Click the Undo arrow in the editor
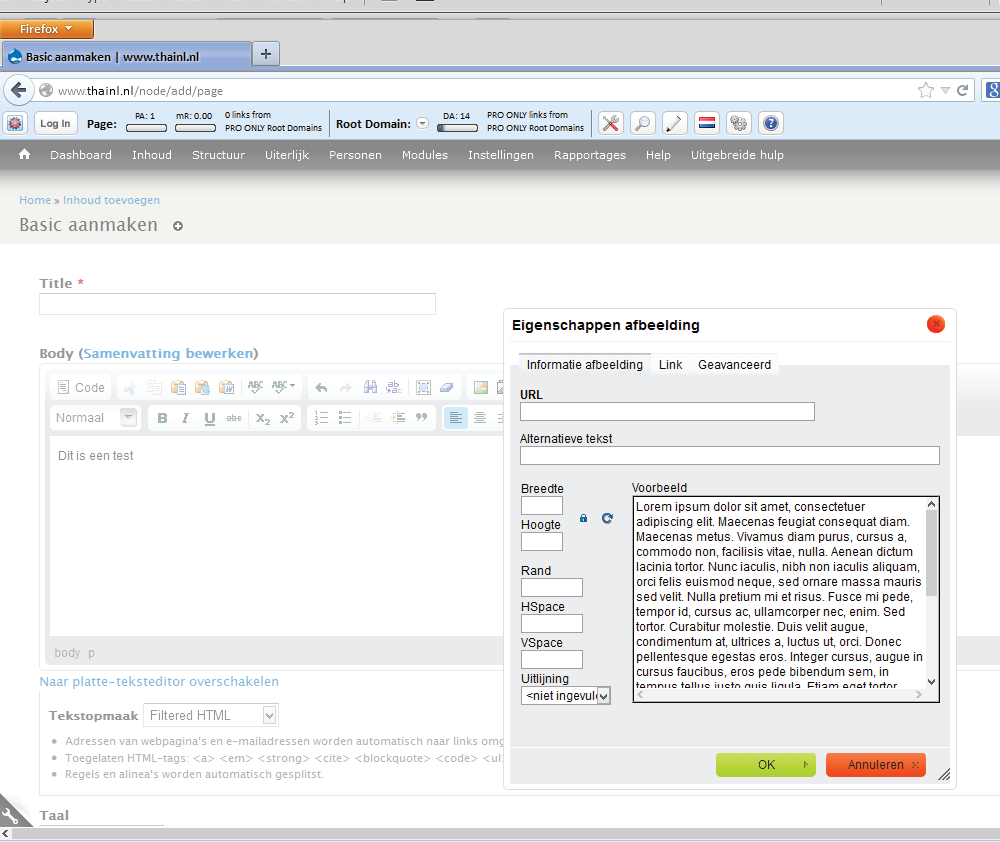1000x842 pixels. click(321, 387)
